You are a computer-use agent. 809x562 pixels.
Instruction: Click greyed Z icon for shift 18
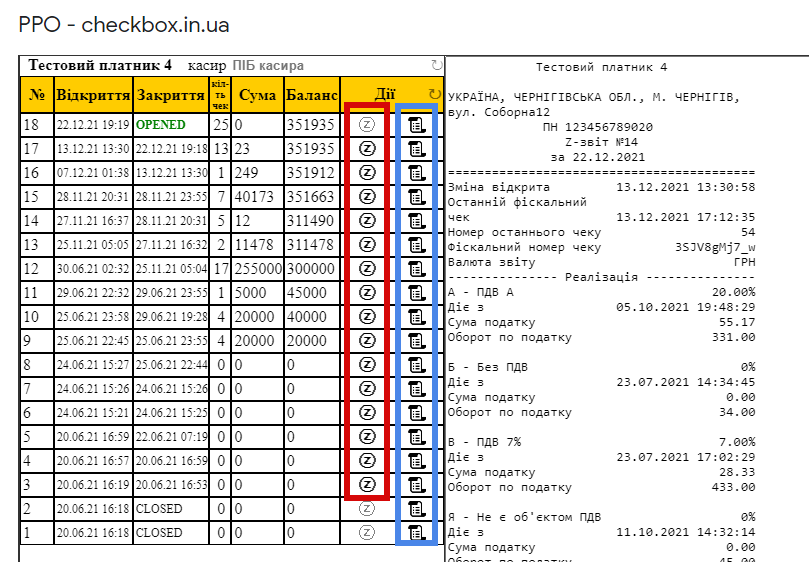pos(367,125)
